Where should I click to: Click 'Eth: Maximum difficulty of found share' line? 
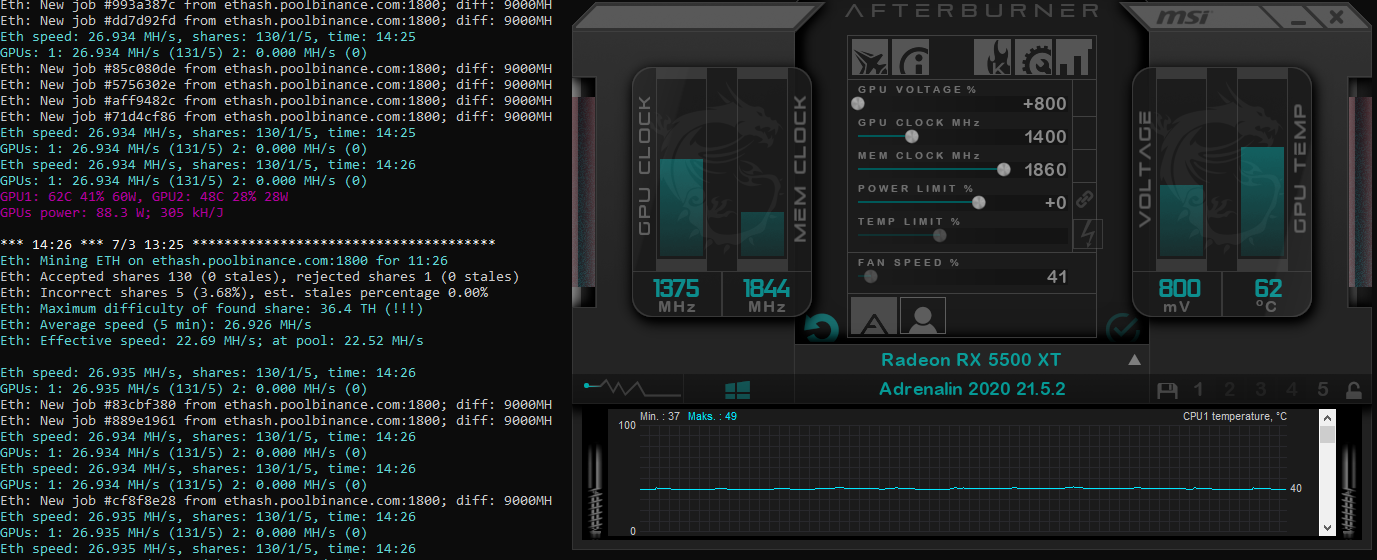pyautogui.click(x=212, y=308)
